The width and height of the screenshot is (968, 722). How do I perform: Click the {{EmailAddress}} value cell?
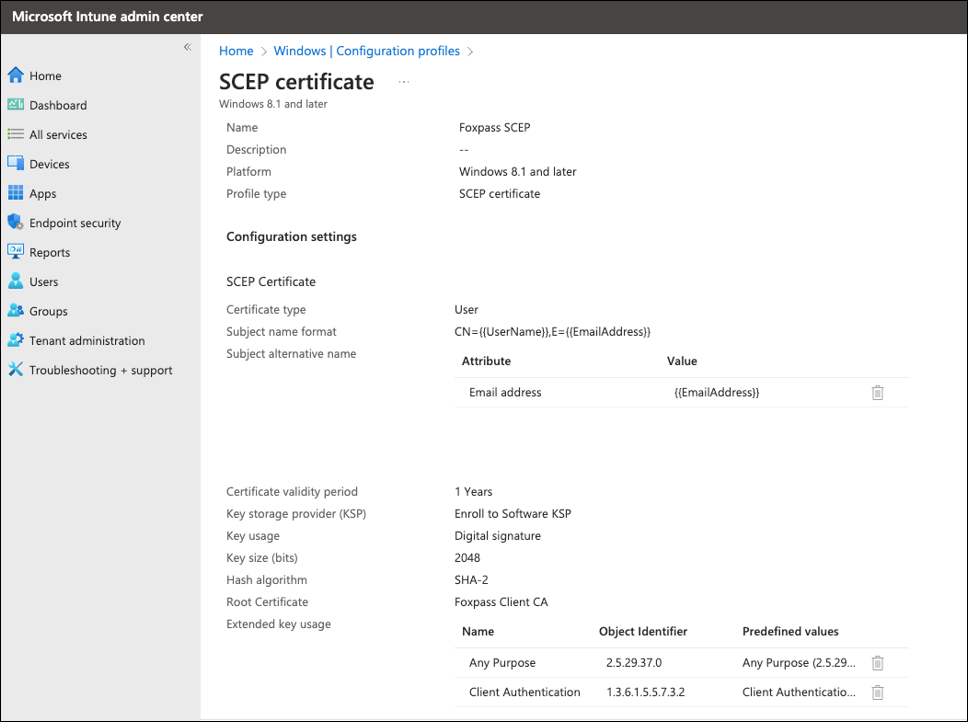pos(717,392)
